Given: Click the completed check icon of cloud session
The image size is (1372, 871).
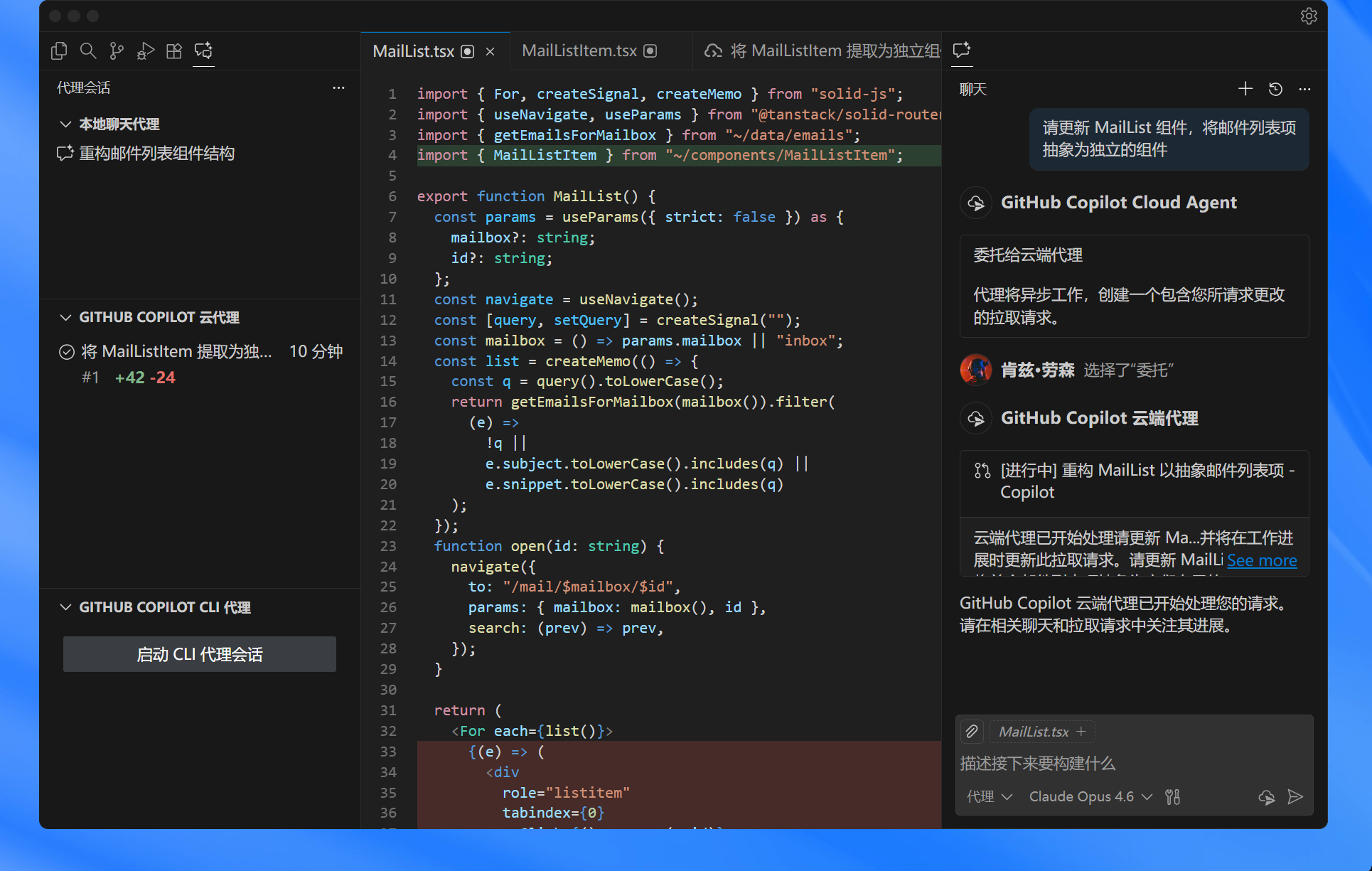Looking at the screenshot, I should click(67, 352).
